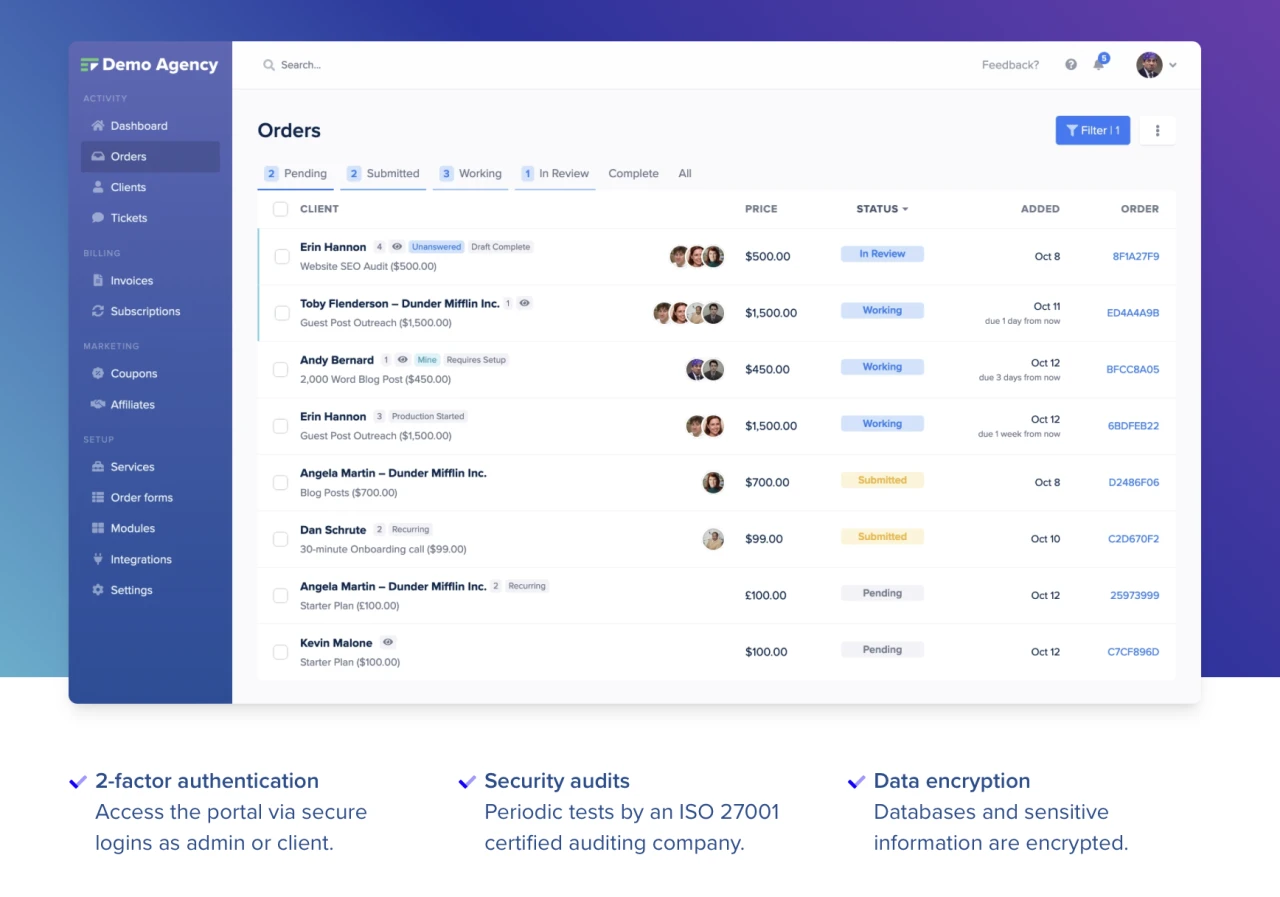Click eye icon next to Kevin Malone
The width and height of the screenshot is (1280, 897).
coord(388,642)
